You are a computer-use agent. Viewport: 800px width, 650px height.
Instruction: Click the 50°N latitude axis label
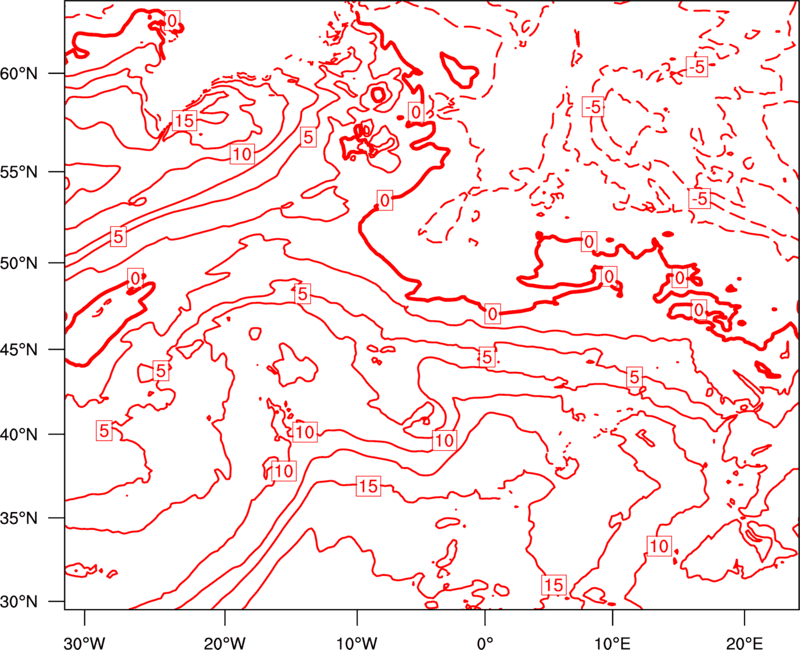pos(19,264)
